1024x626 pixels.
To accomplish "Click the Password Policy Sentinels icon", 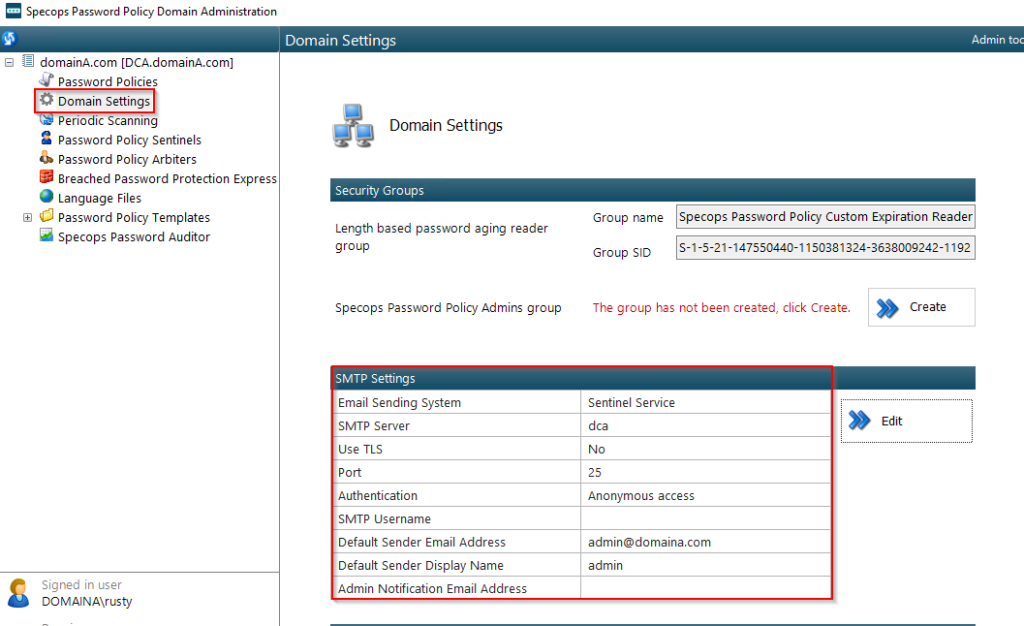I will [46, 138].
